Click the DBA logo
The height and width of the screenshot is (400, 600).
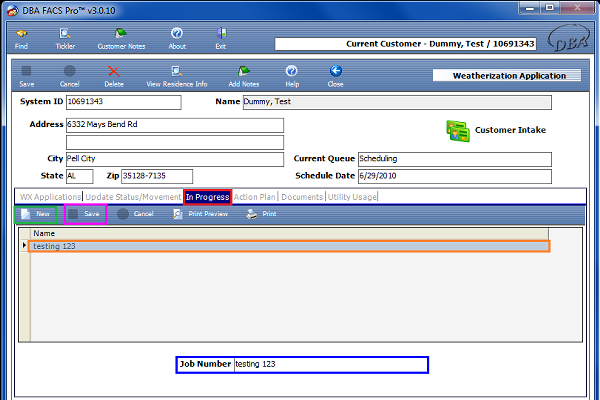point(569,39)
